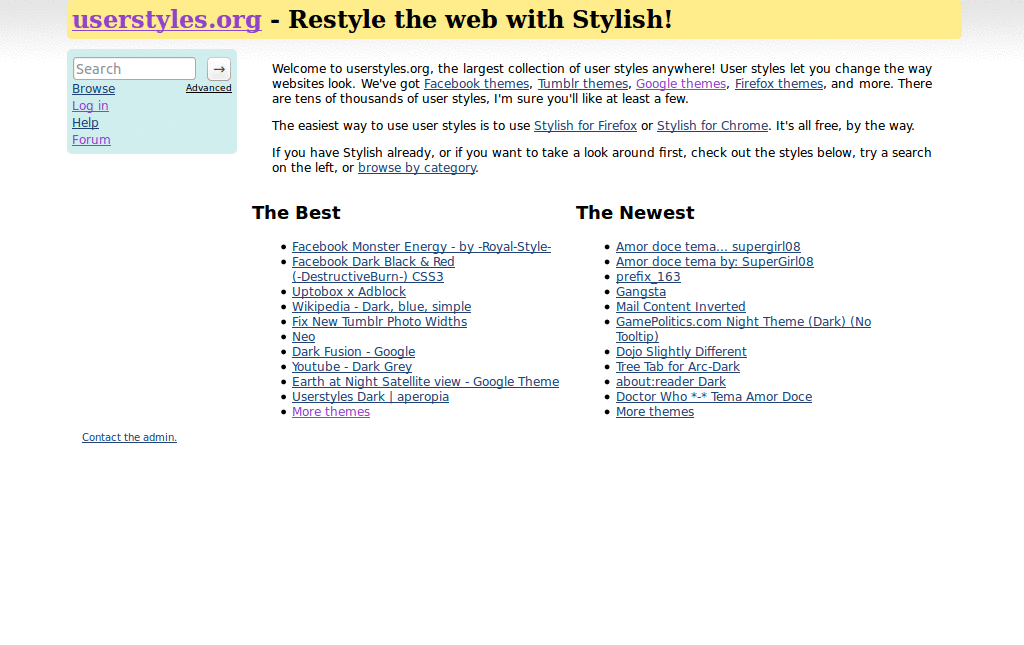Open Tumblr themes link
The width and height of the screenshot is (1024, 645).
[583, 83]
